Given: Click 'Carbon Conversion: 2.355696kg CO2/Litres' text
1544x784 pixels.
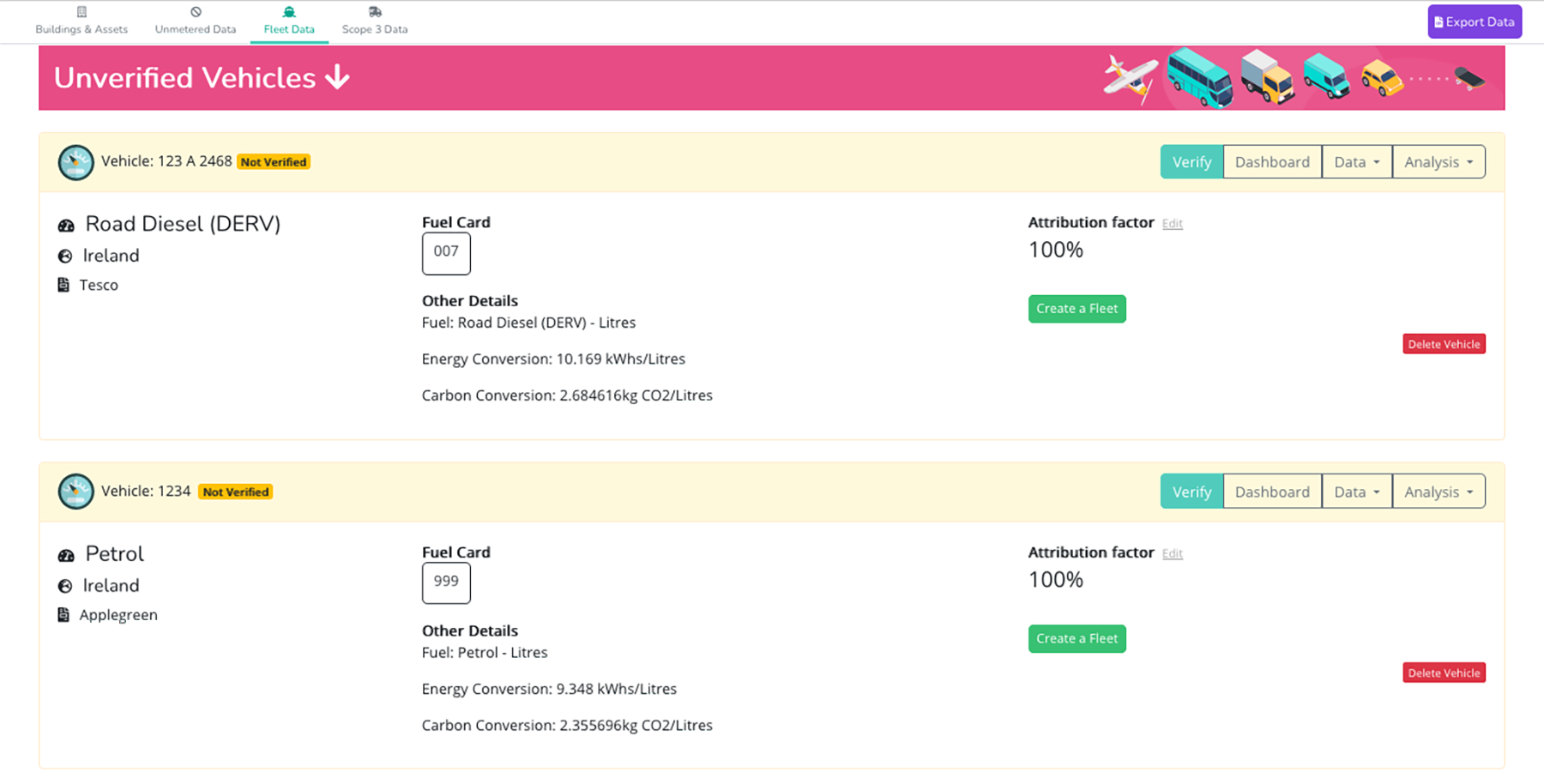Looking at the screenshot, I should coord(567,726).
